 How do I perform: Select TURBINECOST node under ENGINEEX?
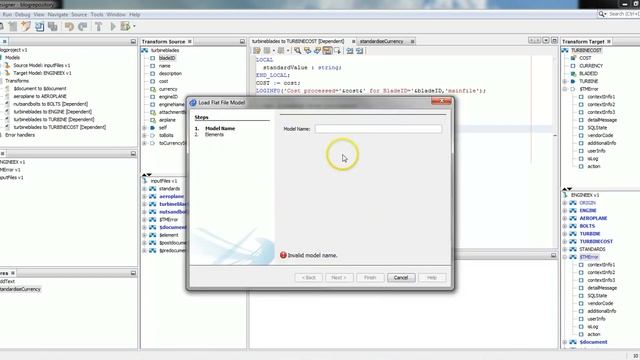[596, 242]
